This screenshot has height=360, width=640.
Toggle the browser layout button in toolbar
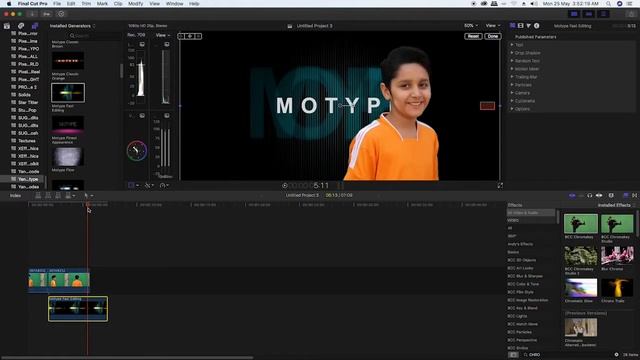[574, 14]
